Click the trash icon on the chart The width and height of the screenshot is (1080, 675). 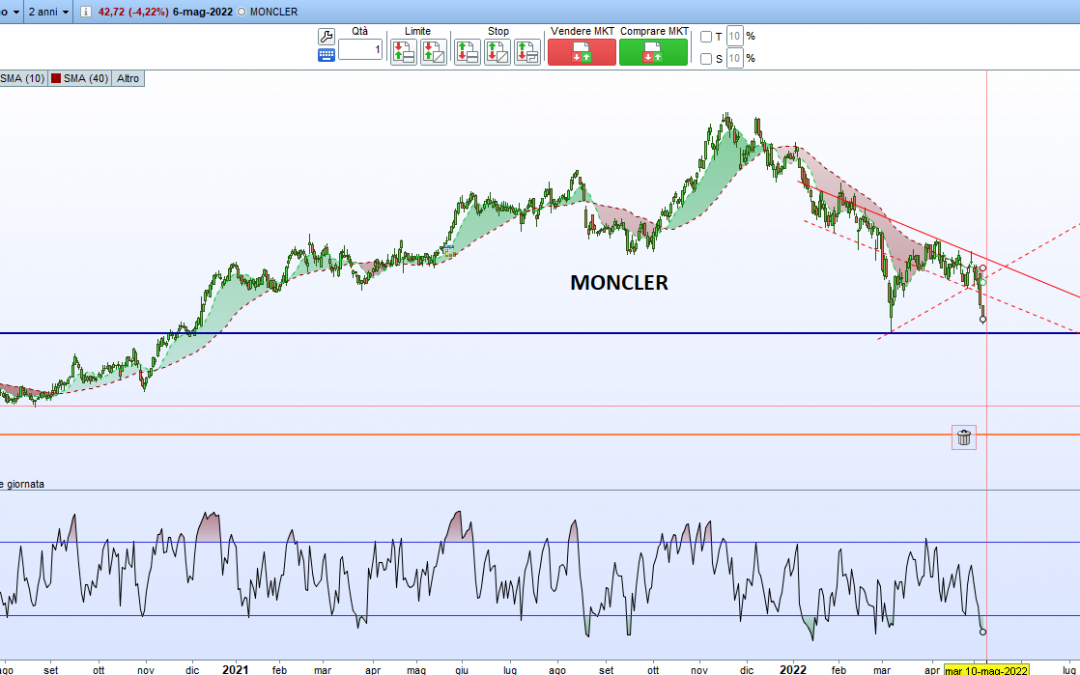click(964, 437)
